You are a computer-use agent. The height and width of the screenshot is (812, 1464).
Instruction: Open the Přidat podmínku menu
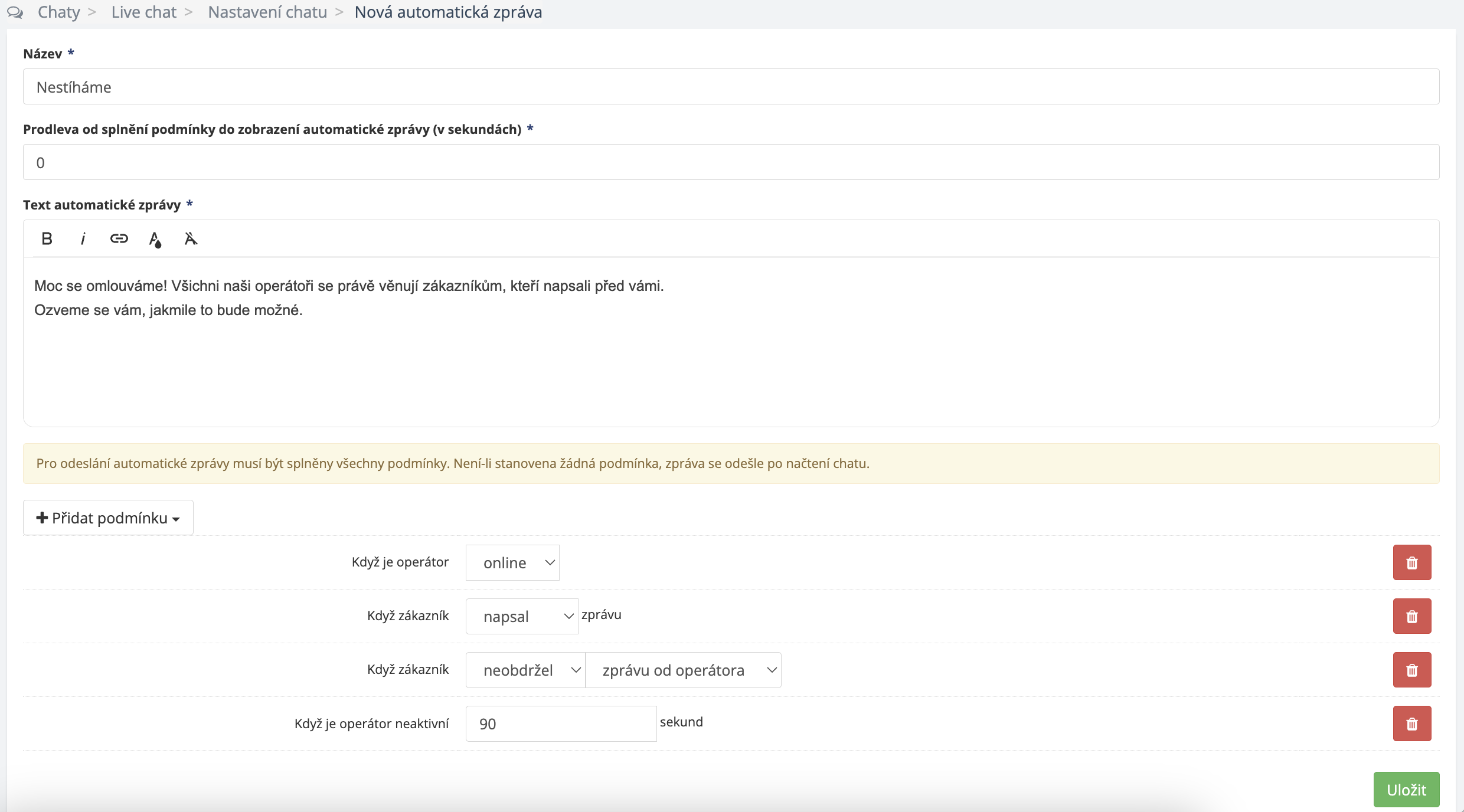pos(108,518)
